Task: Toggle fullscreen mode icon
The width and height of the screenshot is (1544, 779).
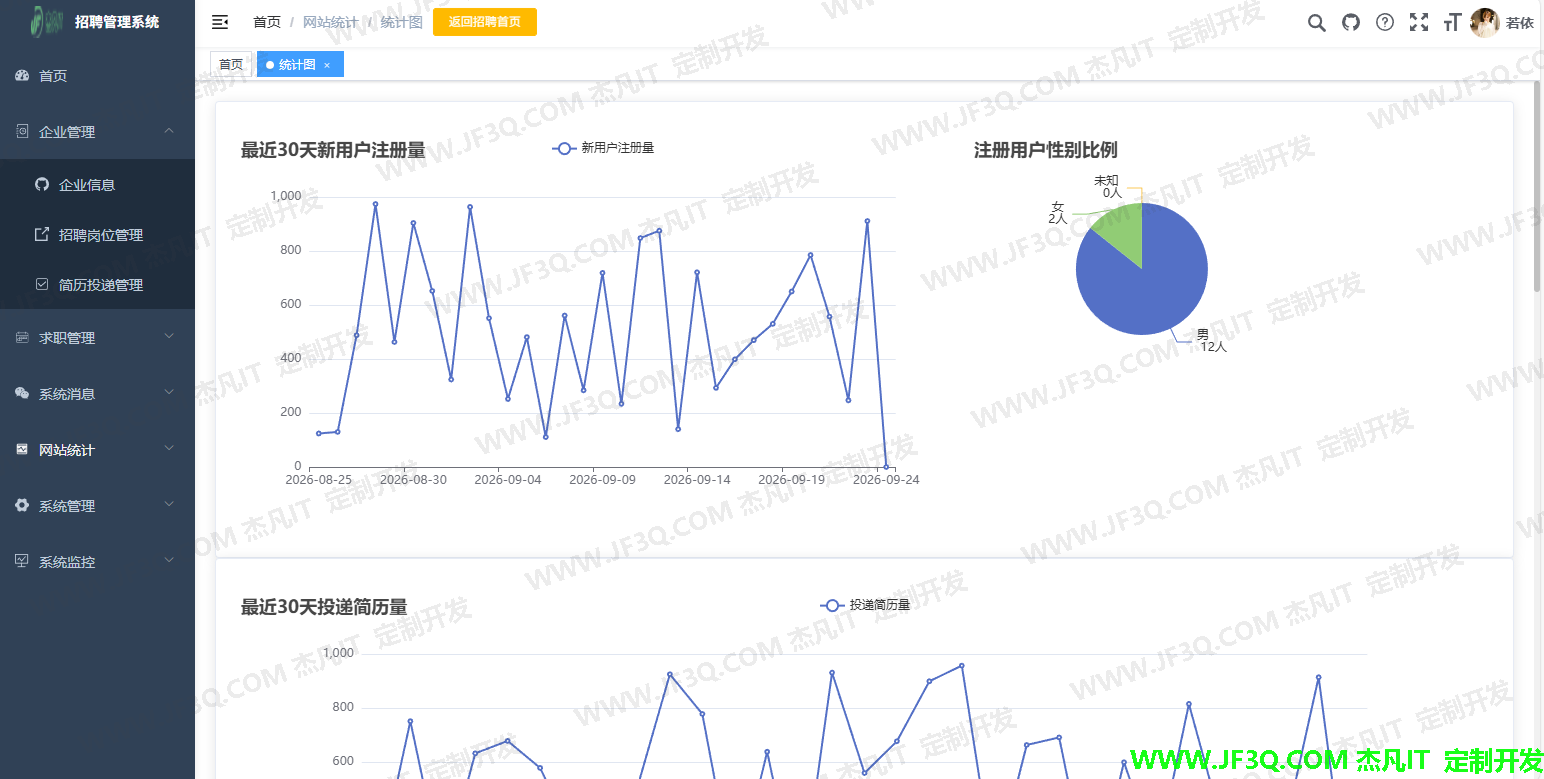Action: [x=1419, y=22]
